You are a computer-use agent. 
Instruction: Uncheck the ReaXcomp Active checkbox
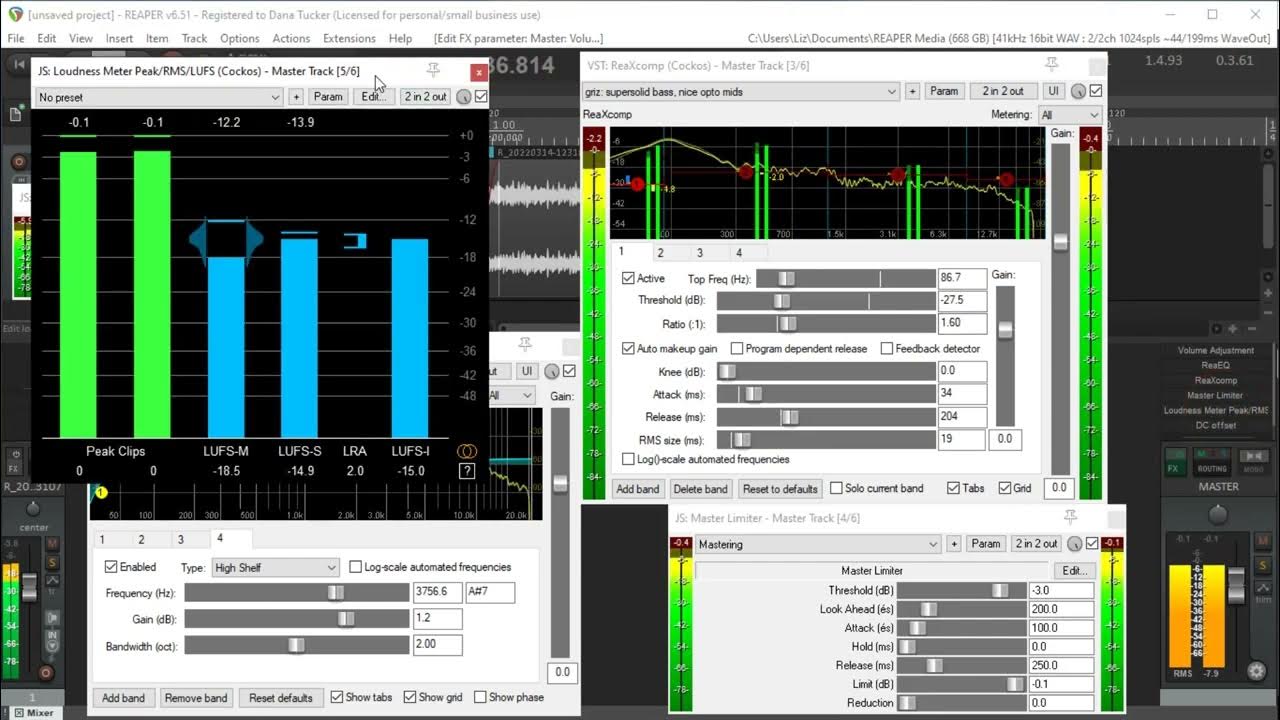628,278
